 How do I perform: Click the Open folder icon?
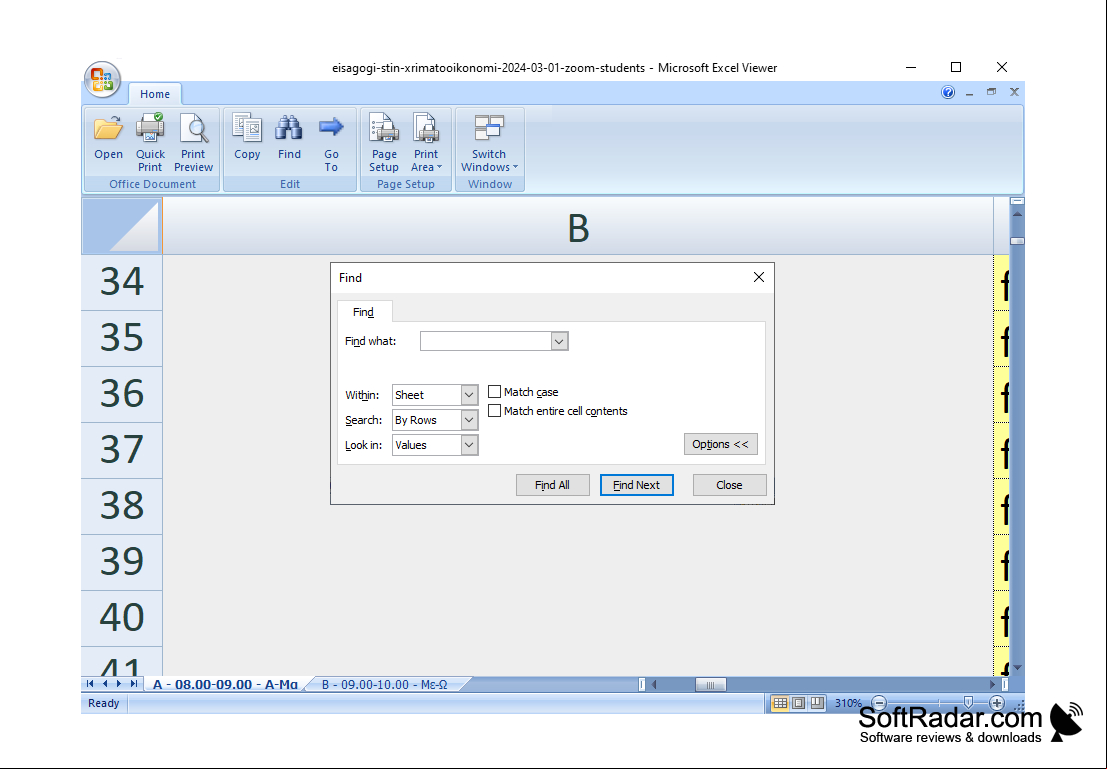click(108, 128)
